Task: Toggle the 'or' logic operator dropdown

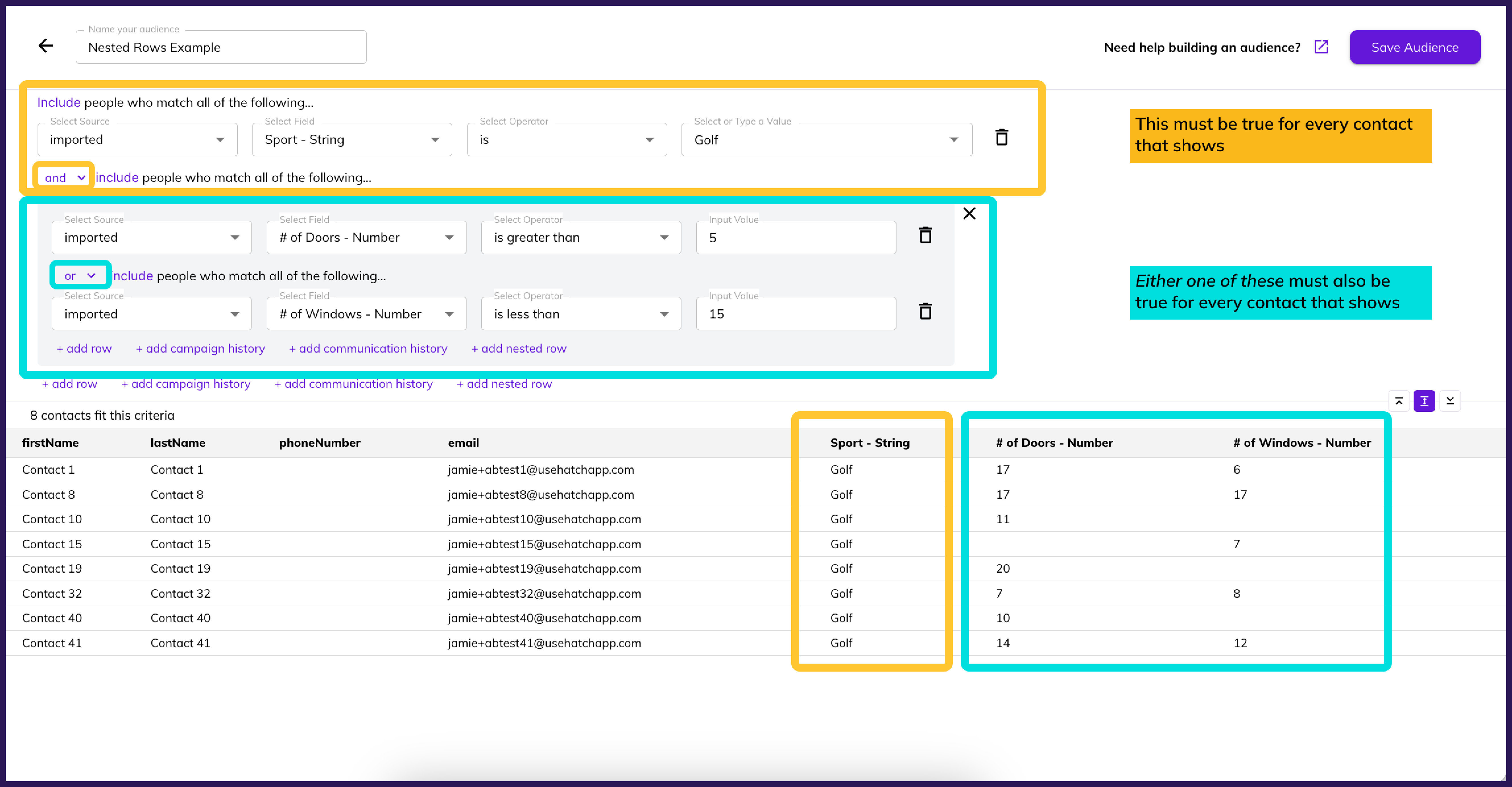Action: point(80,276)
